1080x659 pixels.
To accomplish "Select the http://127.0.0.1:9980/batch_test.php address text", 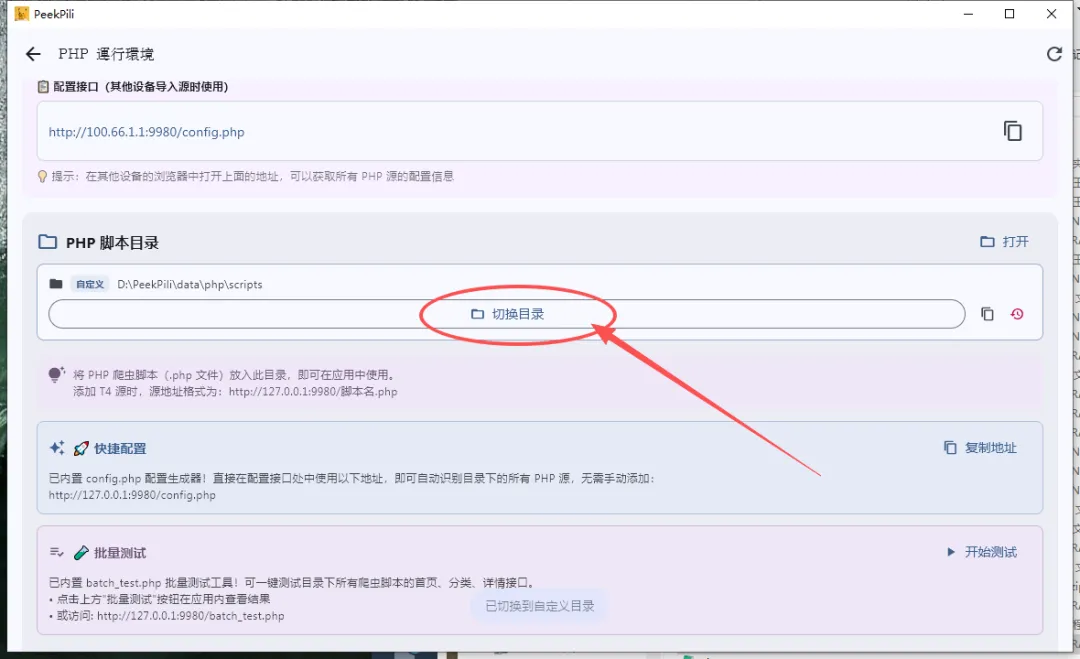I will [191, 616].
